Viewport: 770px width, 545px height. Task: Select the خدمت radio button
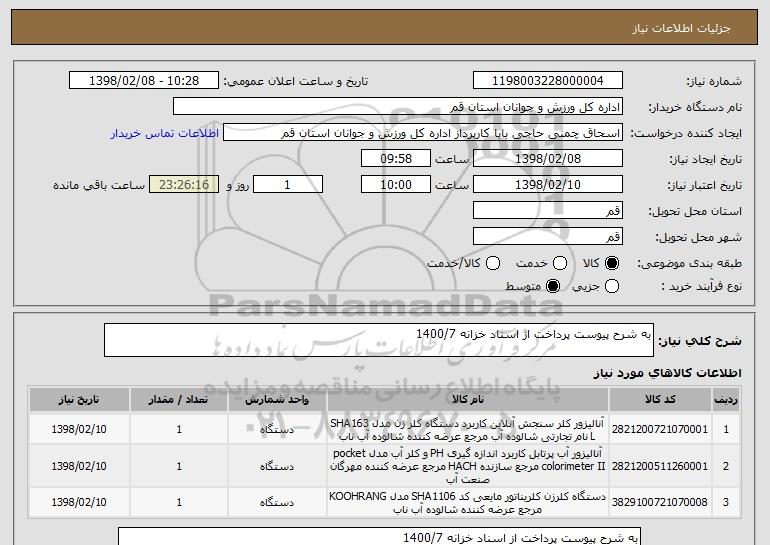tap(560, 263)
